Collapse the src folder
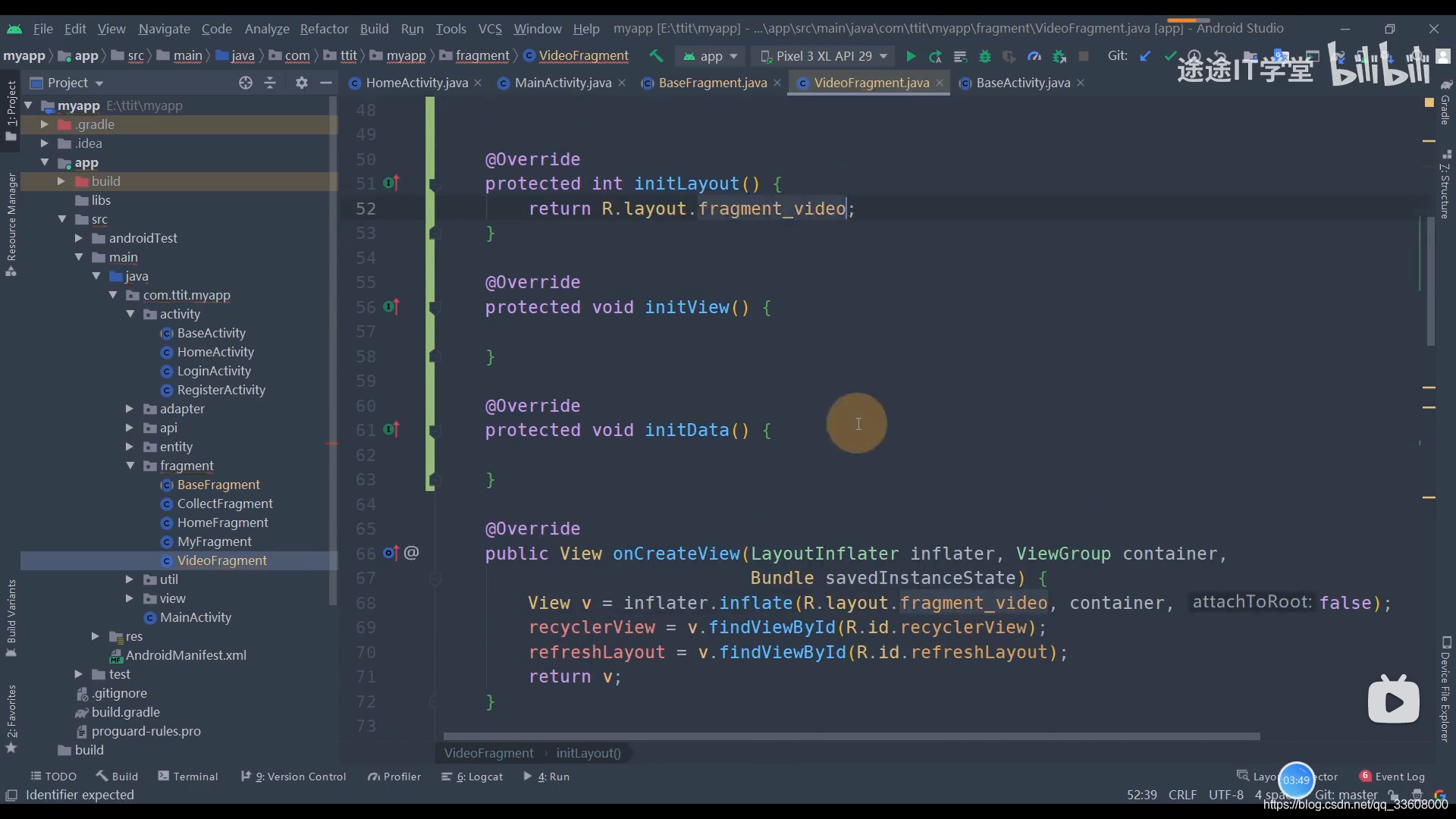1456x819 pixels. 61,218
